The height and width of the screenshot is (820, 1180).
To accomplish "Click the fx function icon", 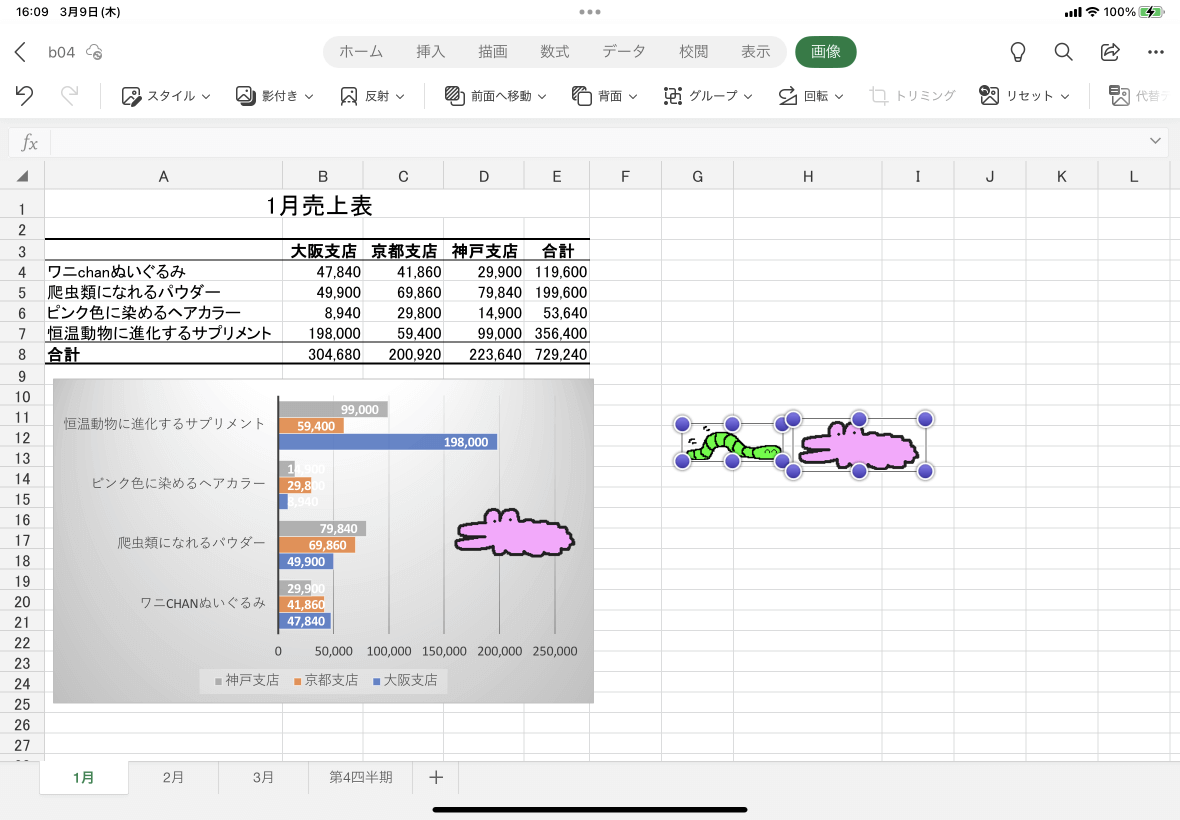I will point(29,142).
